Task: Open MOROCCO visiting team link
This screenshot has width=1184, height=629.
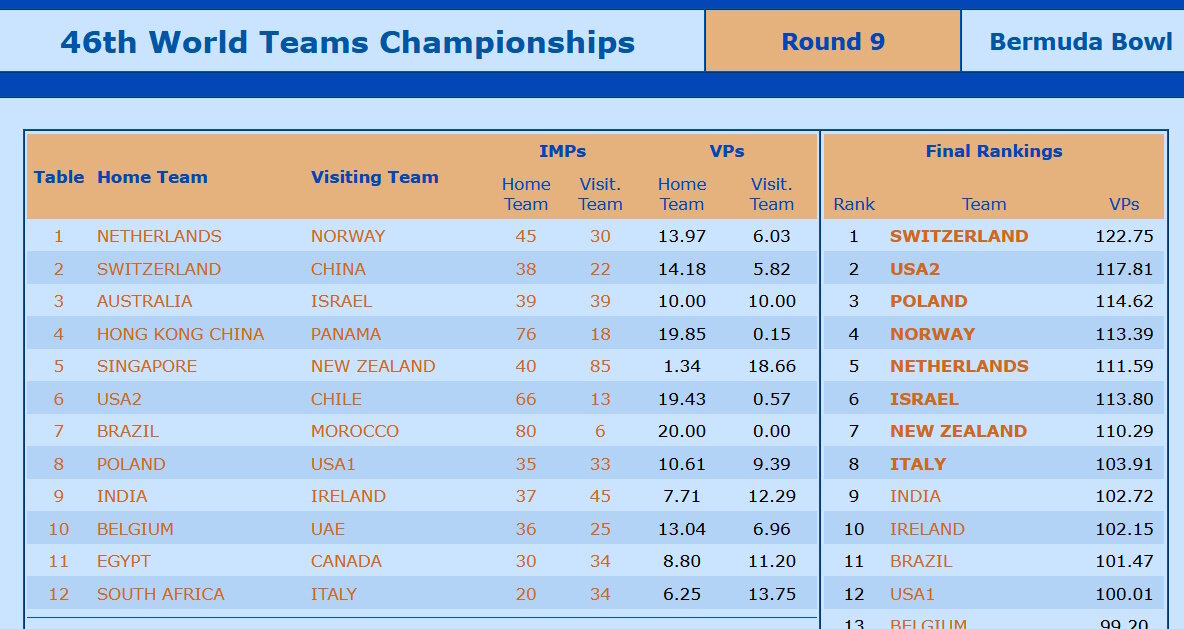Action: [355, 431]
